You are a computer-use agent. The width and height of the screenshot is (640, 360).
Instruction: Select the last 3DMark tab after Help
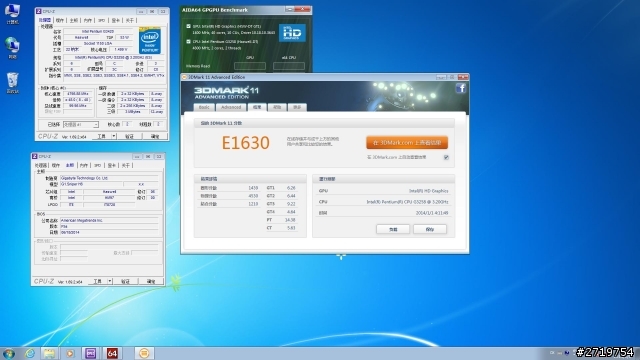(297, 107)
